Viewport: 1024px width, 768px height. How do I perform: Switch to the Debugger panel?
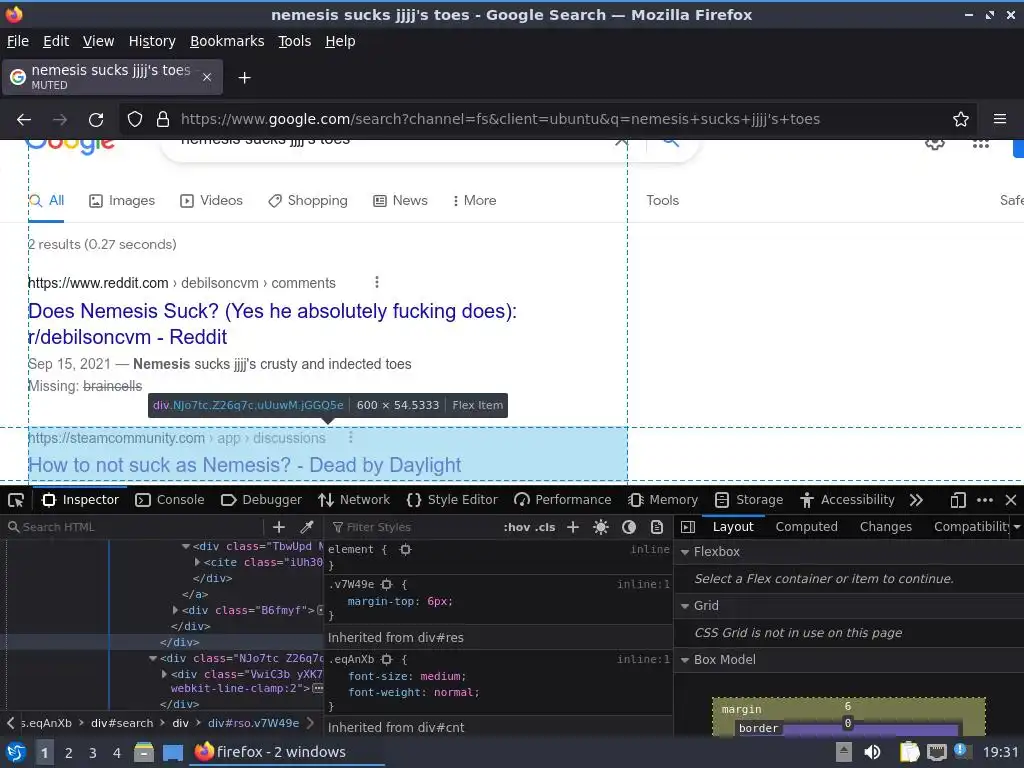pyautogui.click(x=261, y=500)
